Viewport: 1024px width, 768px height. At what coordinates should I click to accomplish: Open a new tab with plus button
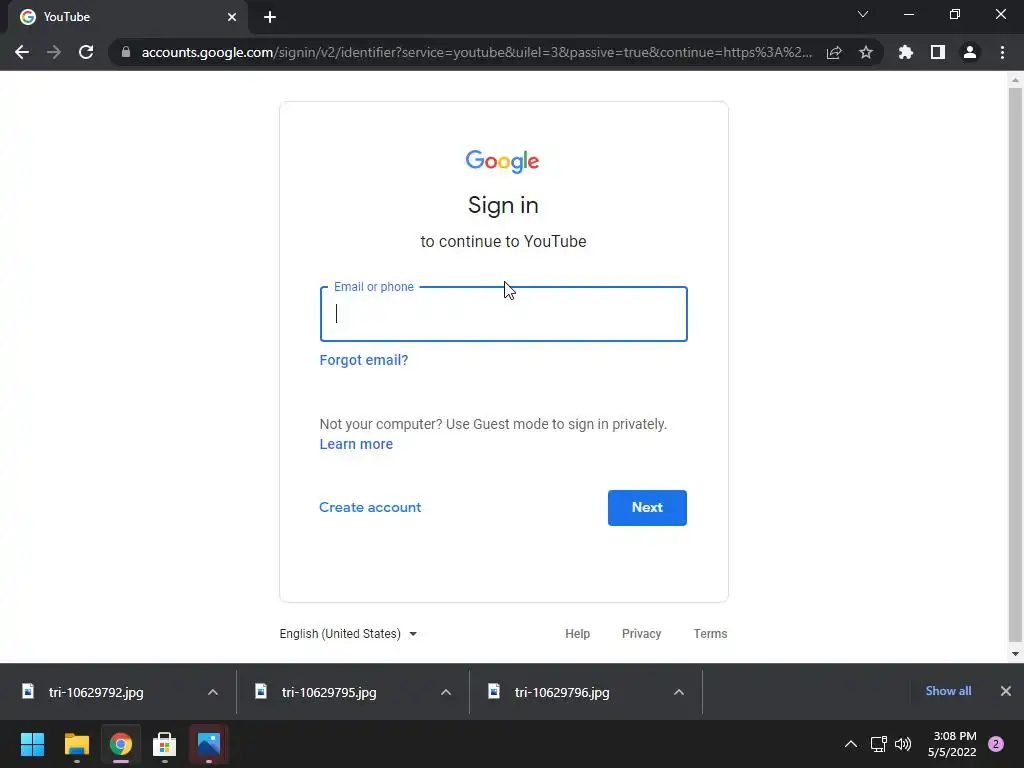click(x=270, y=17)
